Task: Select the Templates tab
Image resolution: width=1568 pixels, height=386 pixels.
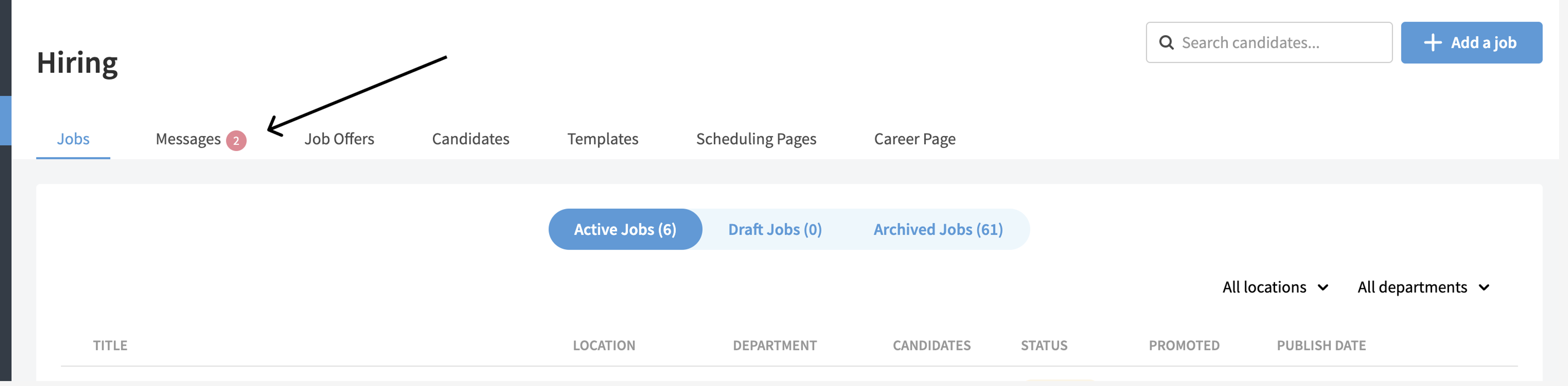Action: point(603,139)
